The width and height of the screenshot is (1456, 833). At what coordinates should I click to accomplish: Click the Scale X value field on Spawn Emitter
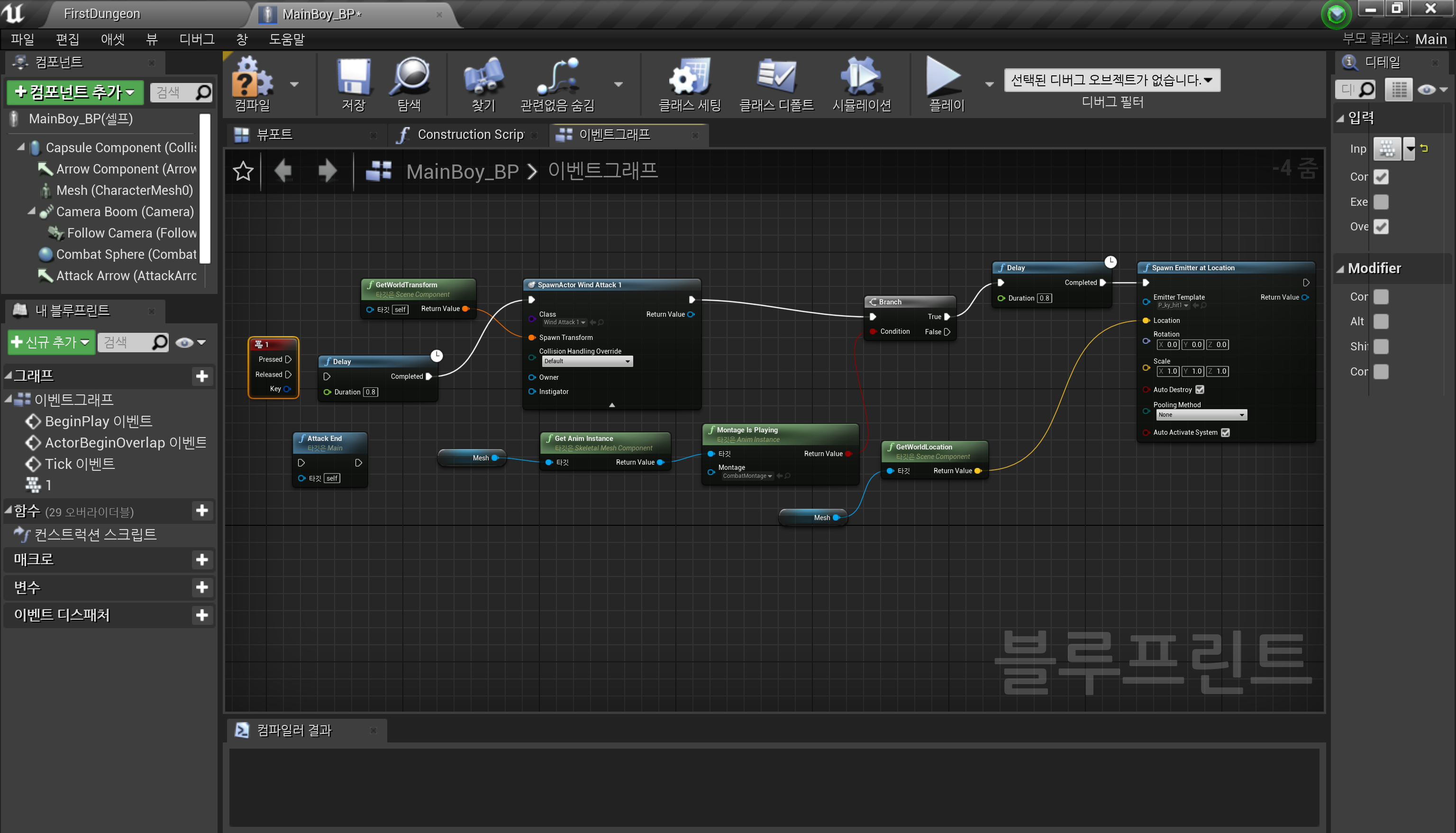coord(1168,371)
